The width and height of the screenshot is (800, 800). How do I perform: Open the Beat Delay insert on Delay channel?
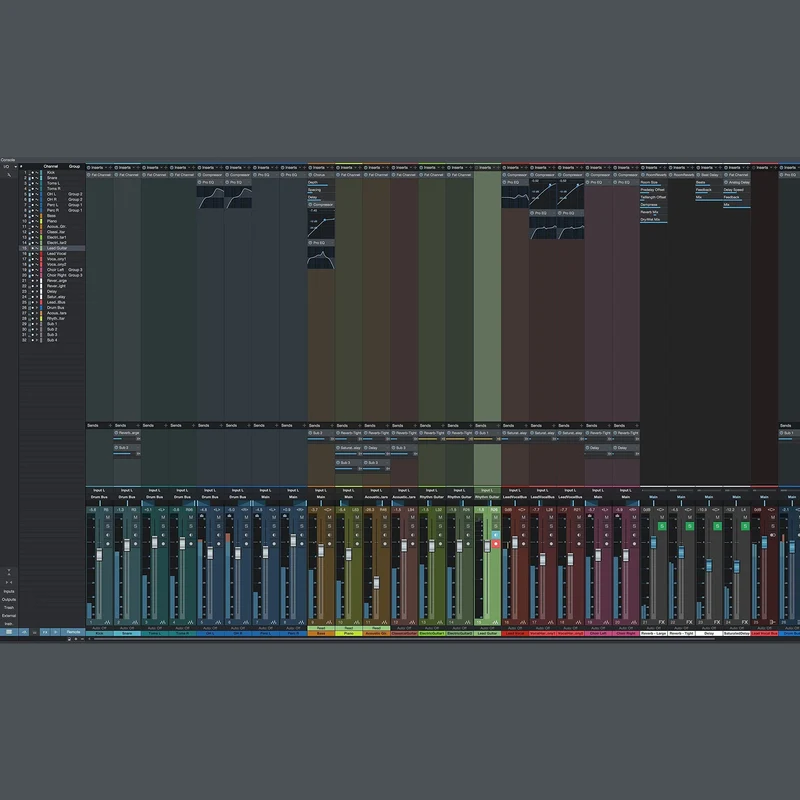coord(709,175)
